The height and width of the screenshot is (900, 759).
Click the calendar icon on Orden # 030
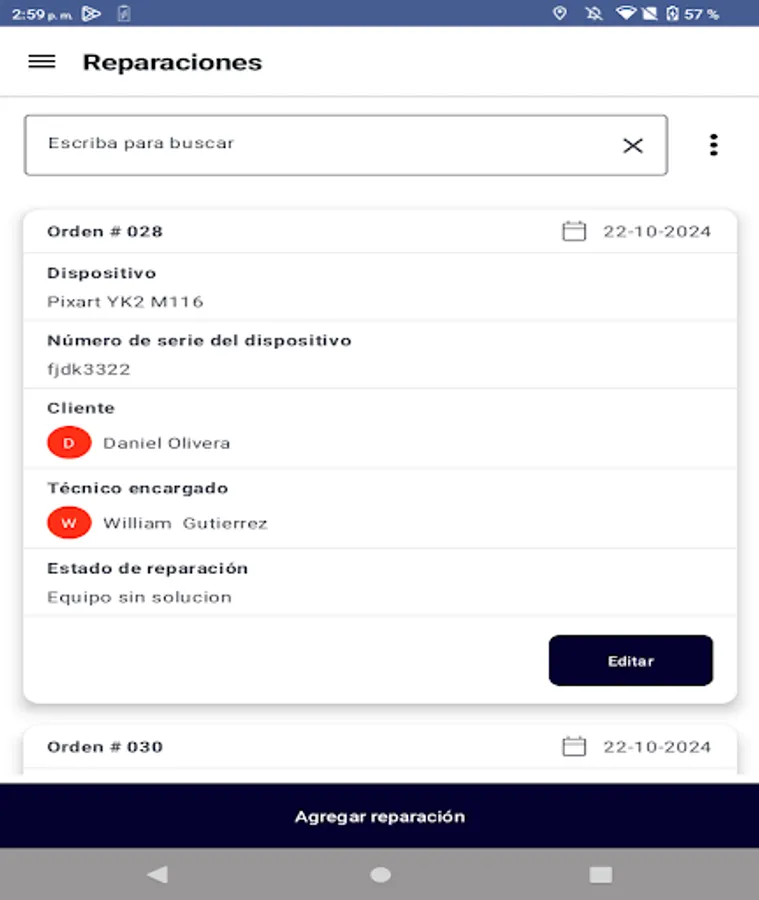573,746
